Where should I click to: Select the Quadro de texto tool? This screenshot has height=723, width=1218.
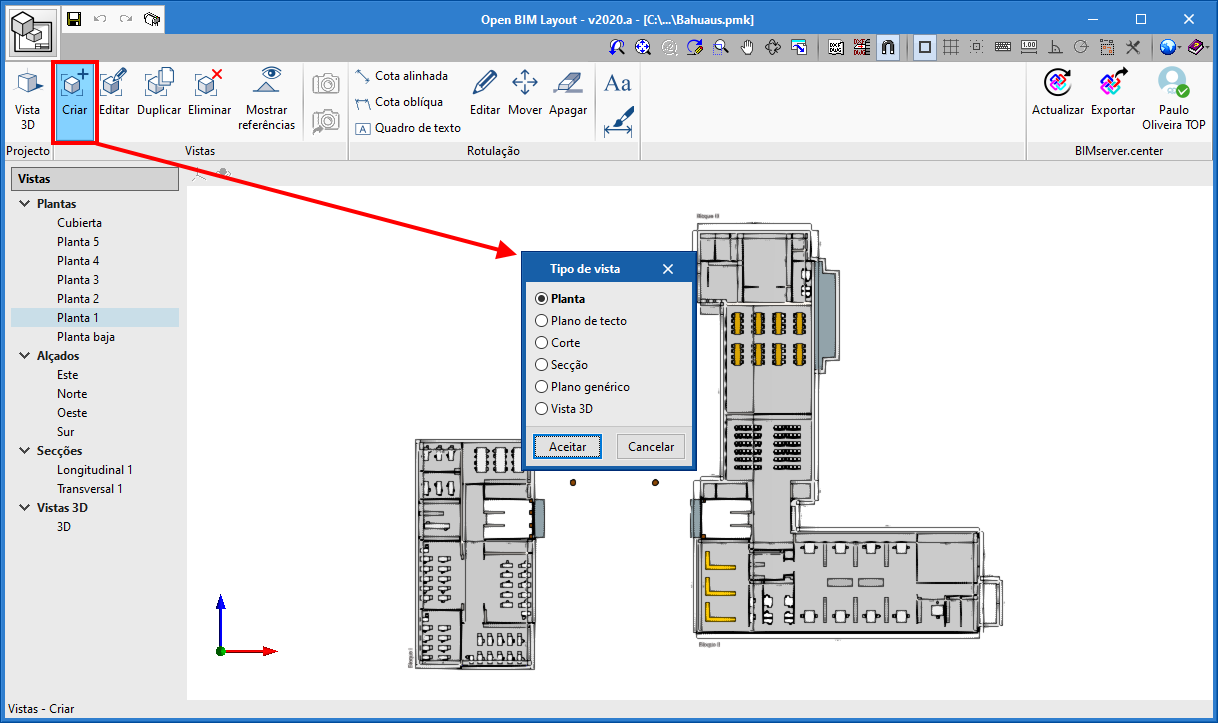pos(410,128)
